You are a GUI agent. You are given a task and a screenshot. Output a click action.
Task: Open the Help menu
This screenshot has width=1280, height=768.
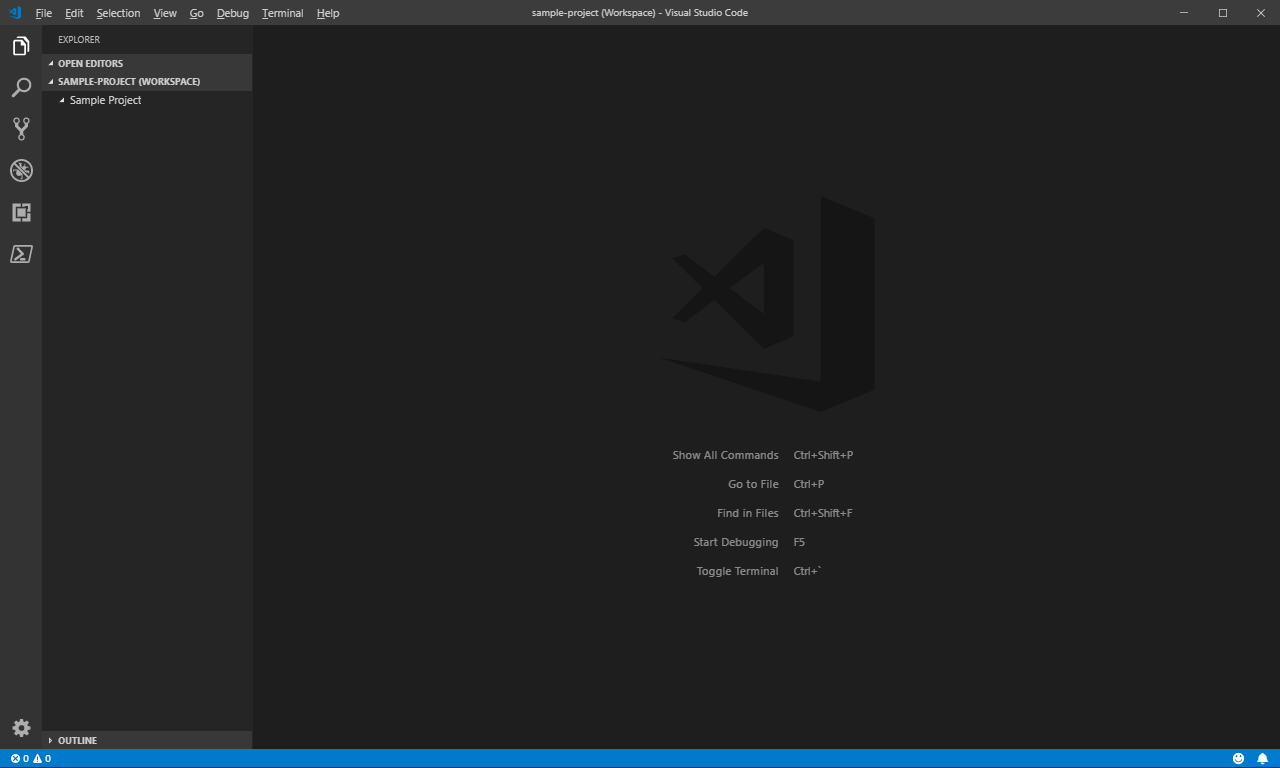(328, 13)
